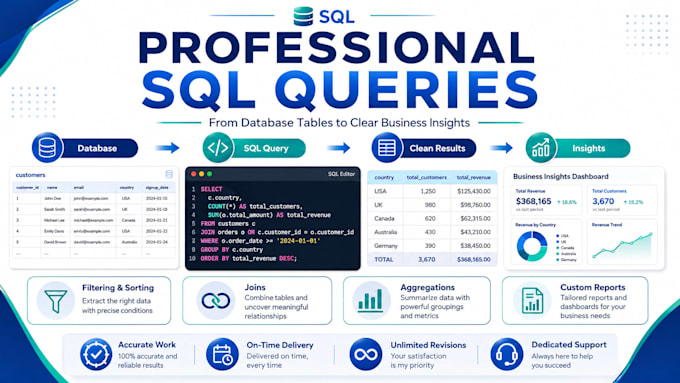Click the Total Revenue $368,165 value
Viewport: 680px width, 383px height.
coord(533,201)
